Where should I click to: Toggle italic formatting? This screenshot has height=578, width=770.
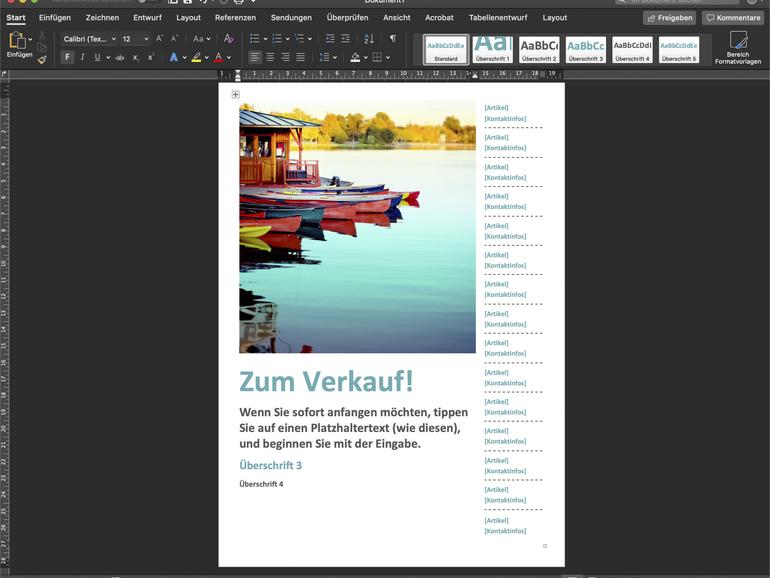(x=82, y=57)
